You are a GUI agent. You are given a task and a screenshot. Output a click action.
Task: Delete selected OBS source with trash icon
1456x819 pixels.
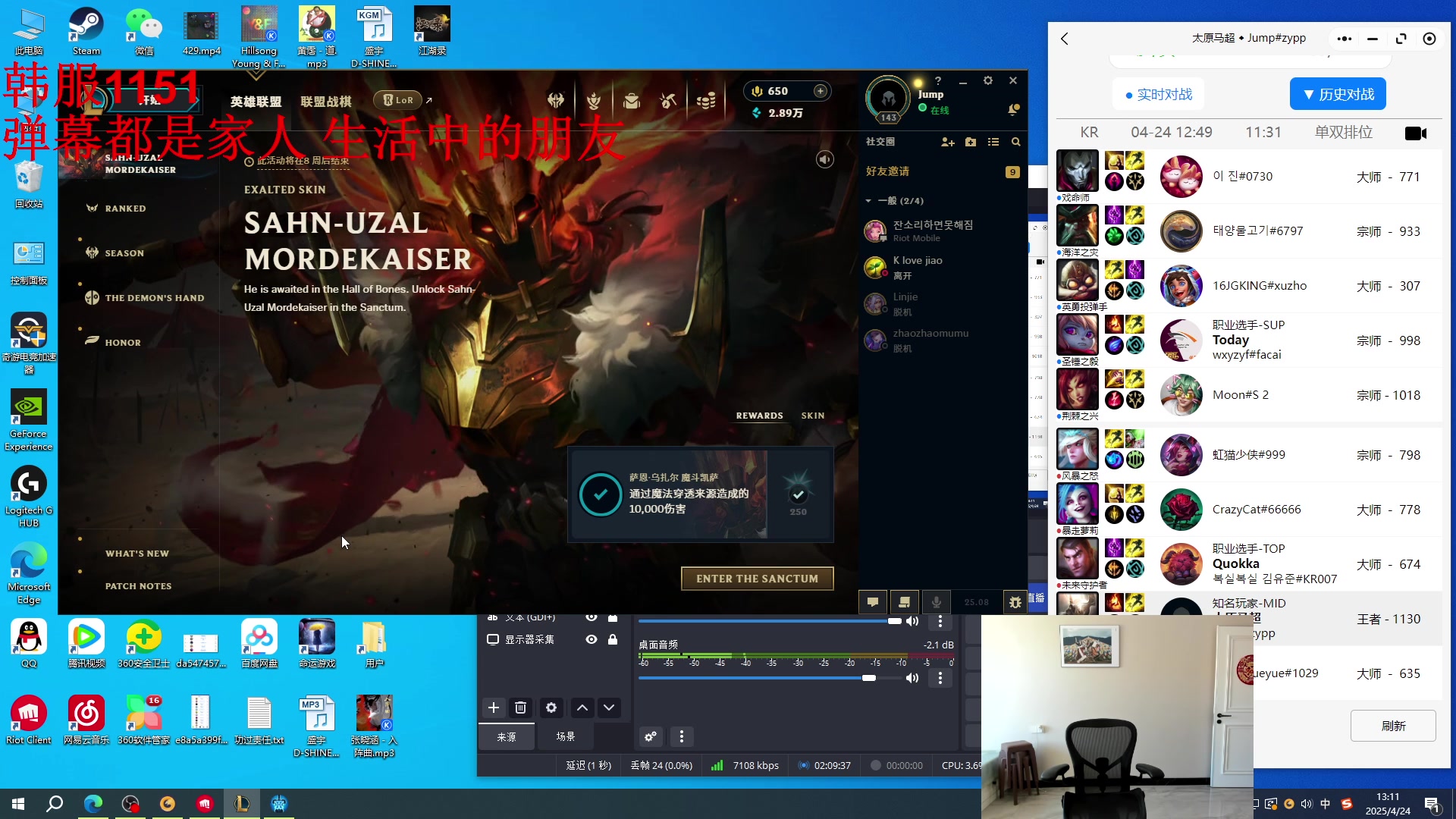[x=520, y=708]
